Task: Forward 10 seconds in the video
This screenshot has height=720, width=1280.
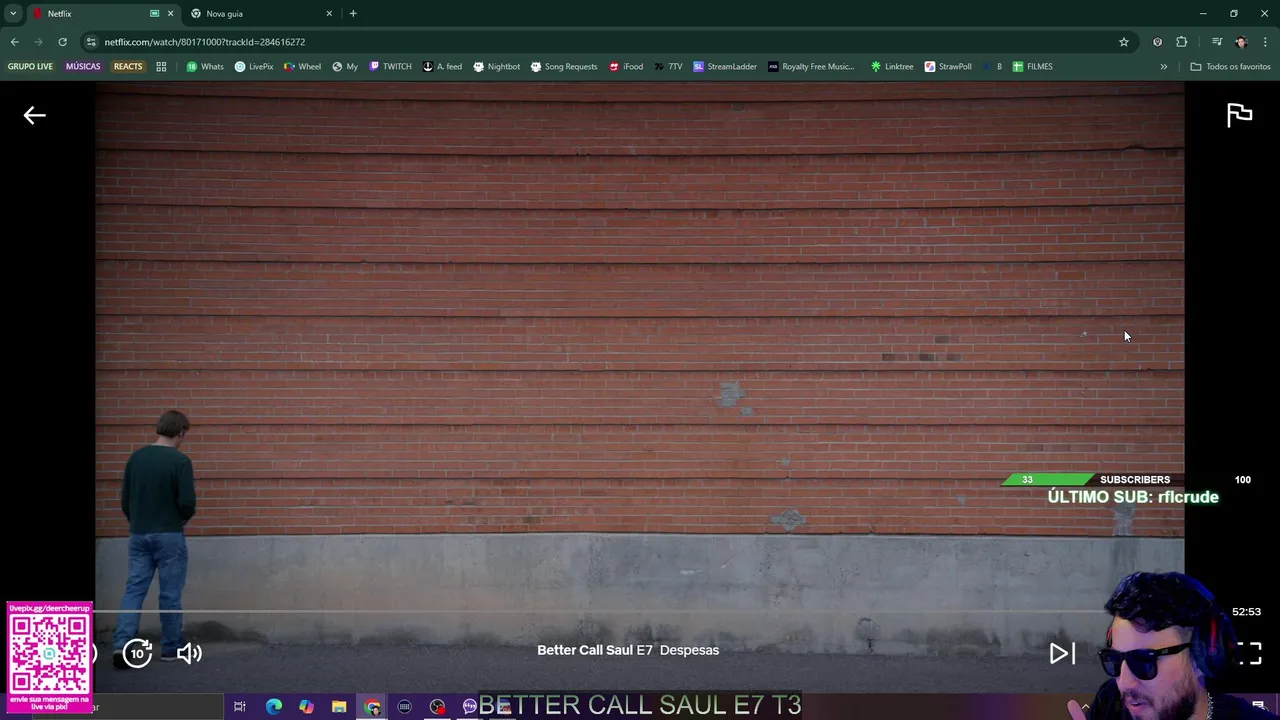Action: 137,653
